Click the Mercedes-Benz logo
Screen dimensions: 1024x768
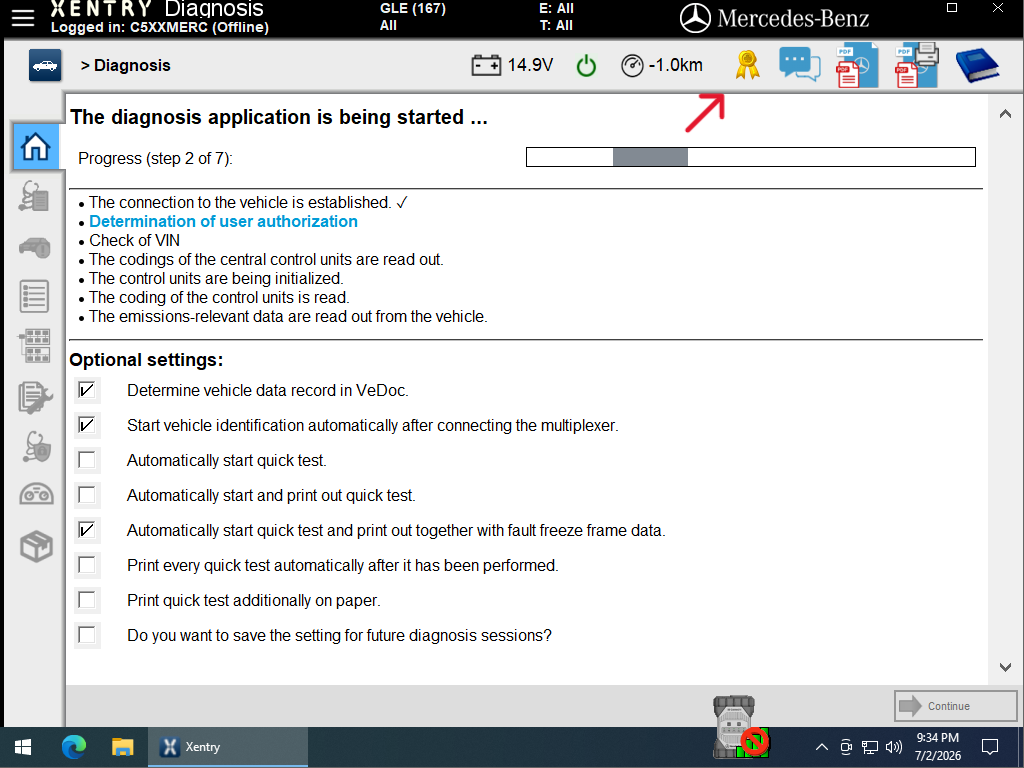[775, 18]
